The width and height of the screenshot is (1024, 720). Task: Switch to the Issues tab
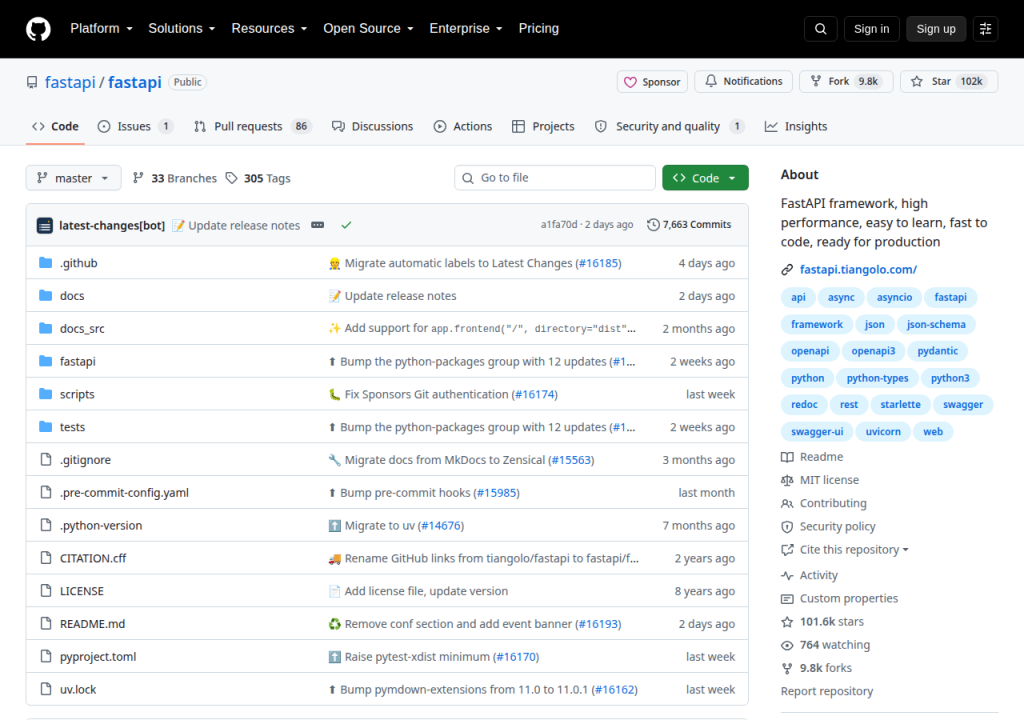135,126
